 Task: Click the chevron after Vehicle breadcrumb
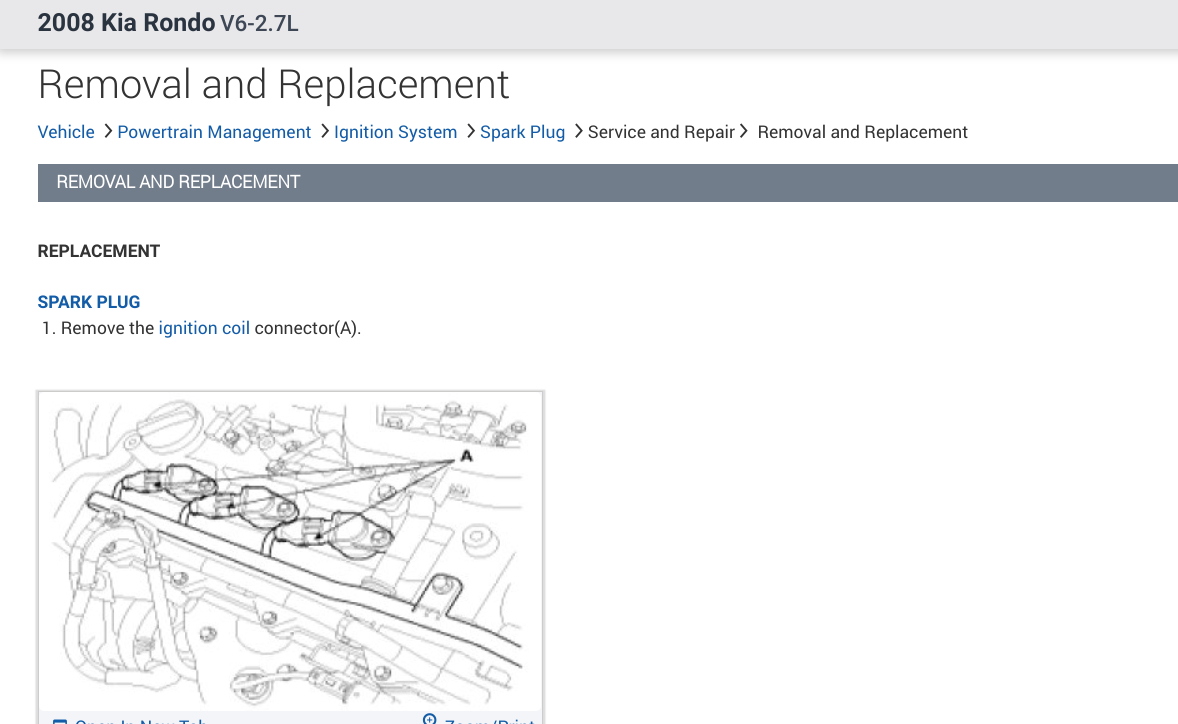[x=107, y=131]
